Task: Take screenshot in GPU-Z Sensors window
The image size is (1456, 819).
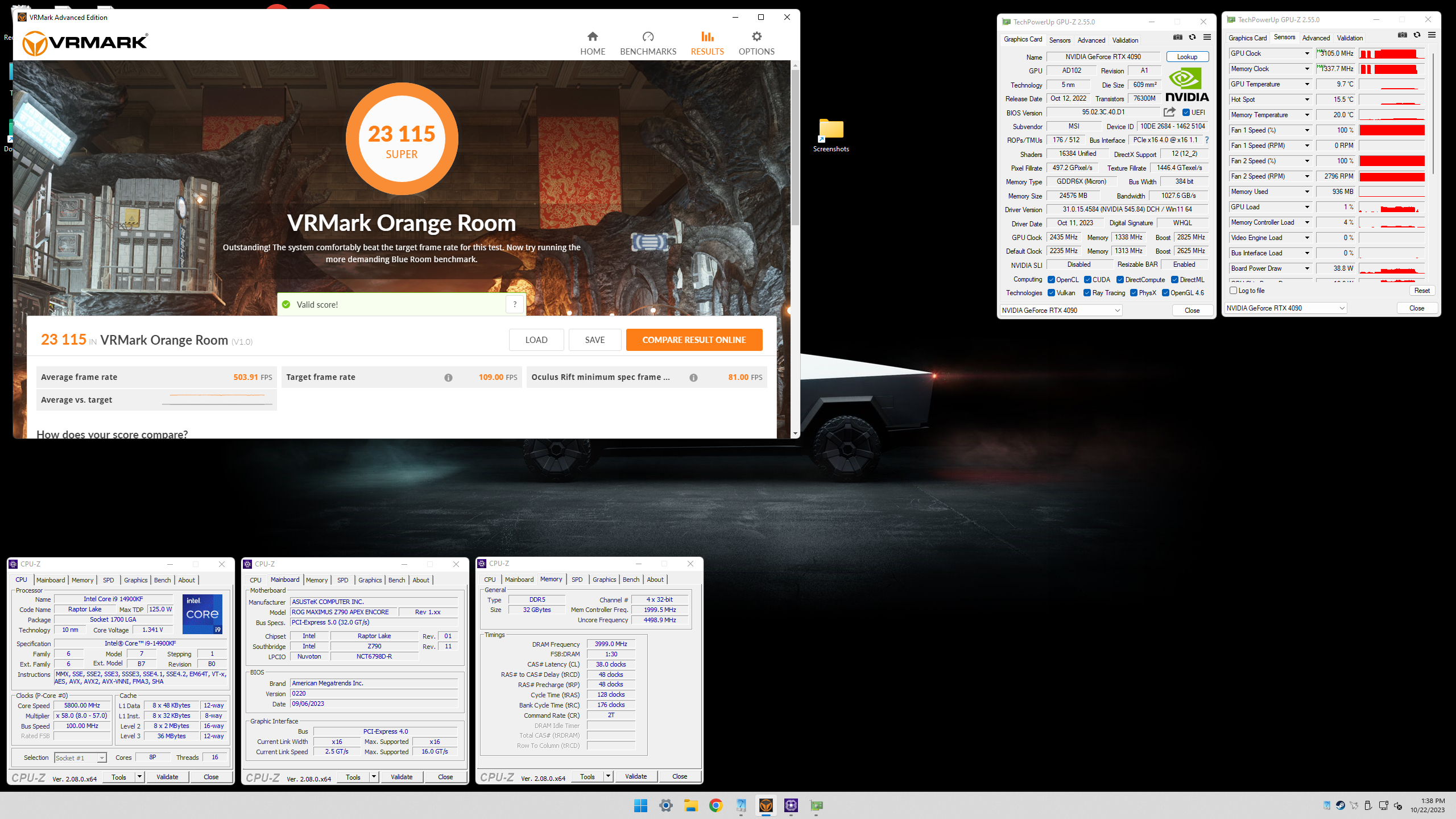Action: 1403,35
